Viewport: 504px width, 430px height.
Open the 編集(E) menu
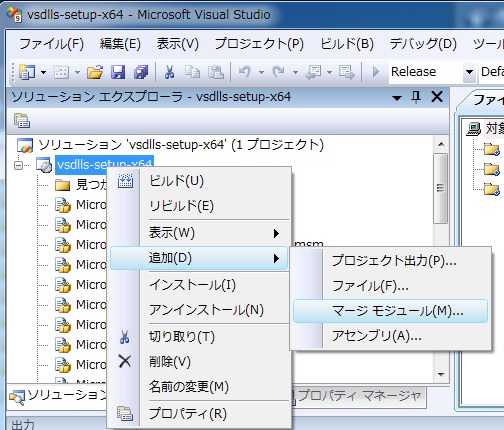point(120,44)
